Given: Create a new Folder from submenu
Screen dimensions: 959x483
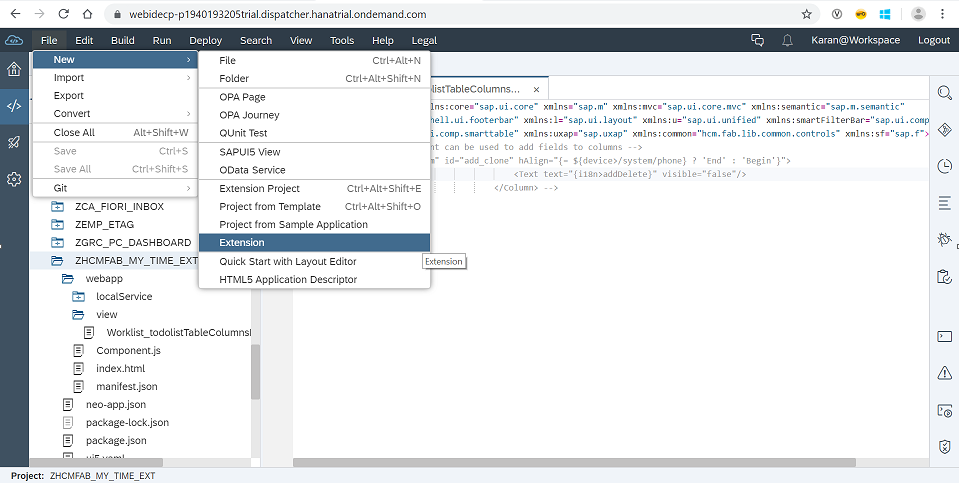Looking at the screenshot, I should coord(314,78).
